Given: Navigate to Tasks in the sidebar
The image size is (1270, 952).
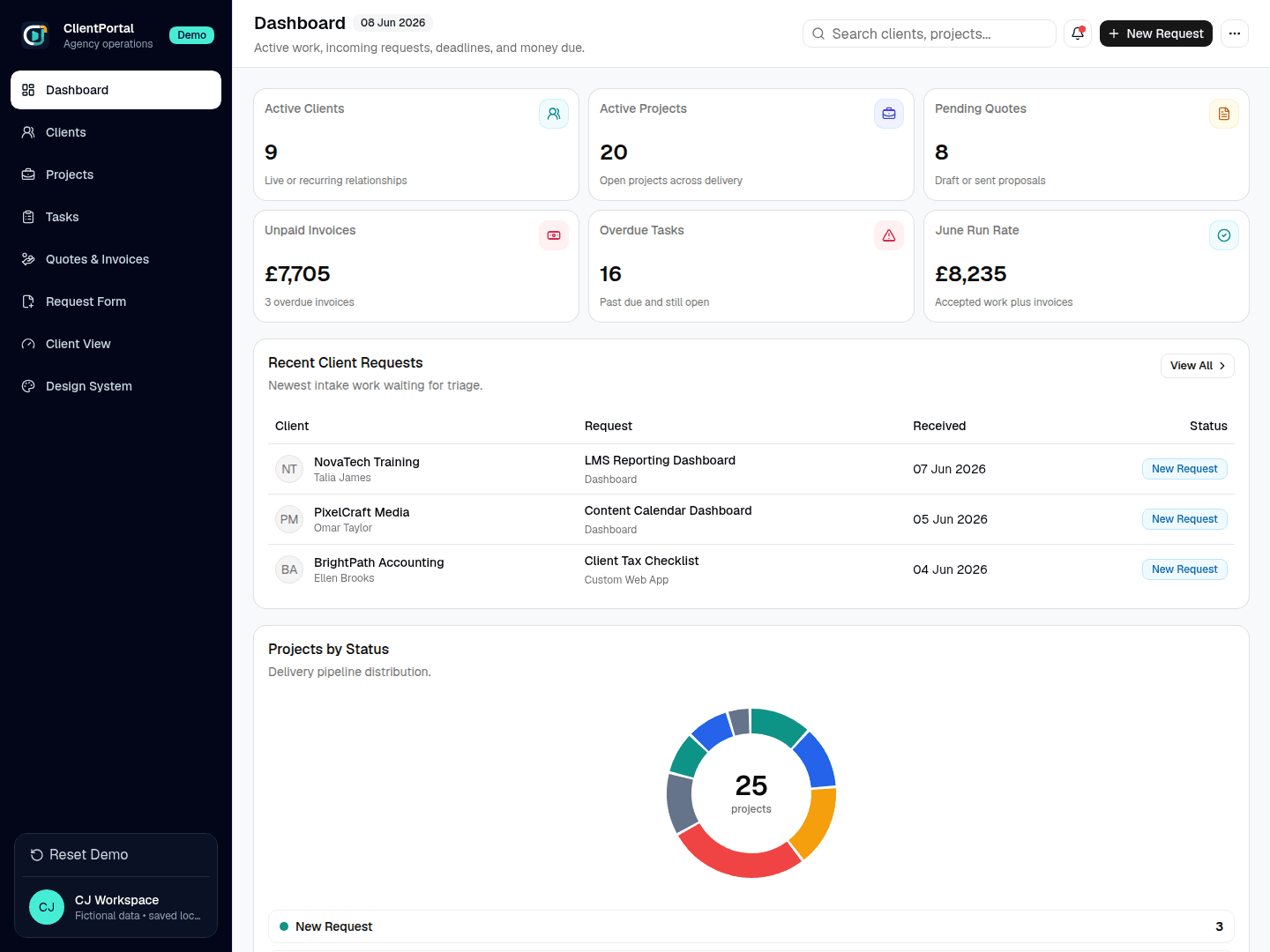Looking at the screenshot, I should click(116, 217).
